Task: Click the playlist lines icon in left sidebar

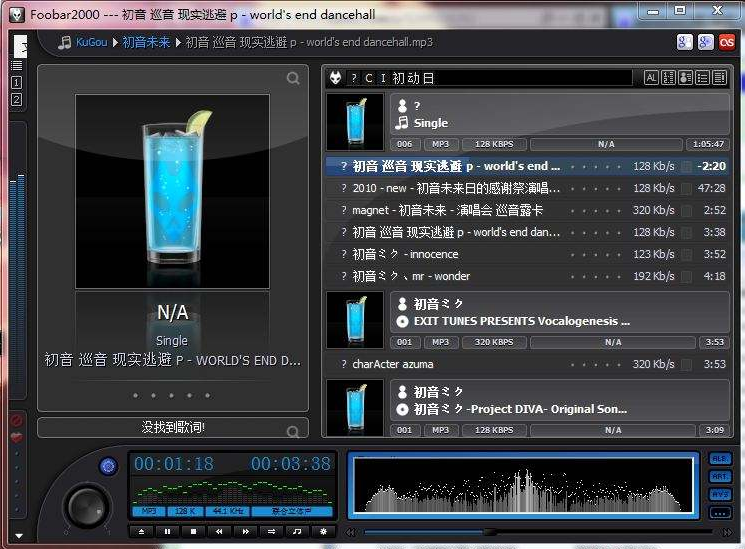Action: click(x=17, y=66)
